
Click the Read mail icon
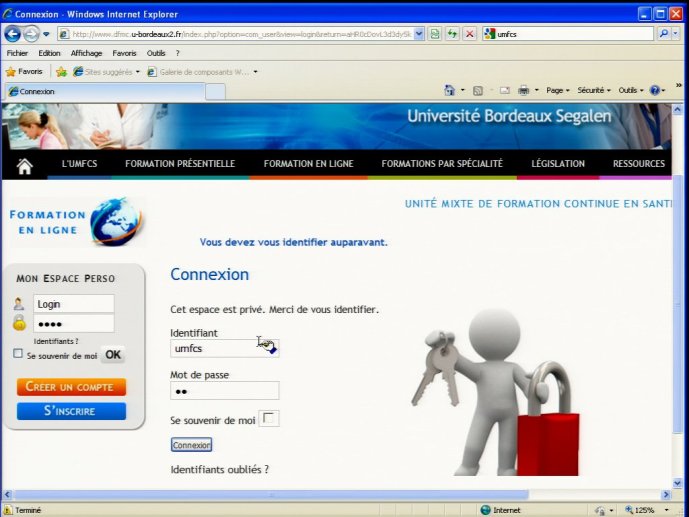point(504,90)
